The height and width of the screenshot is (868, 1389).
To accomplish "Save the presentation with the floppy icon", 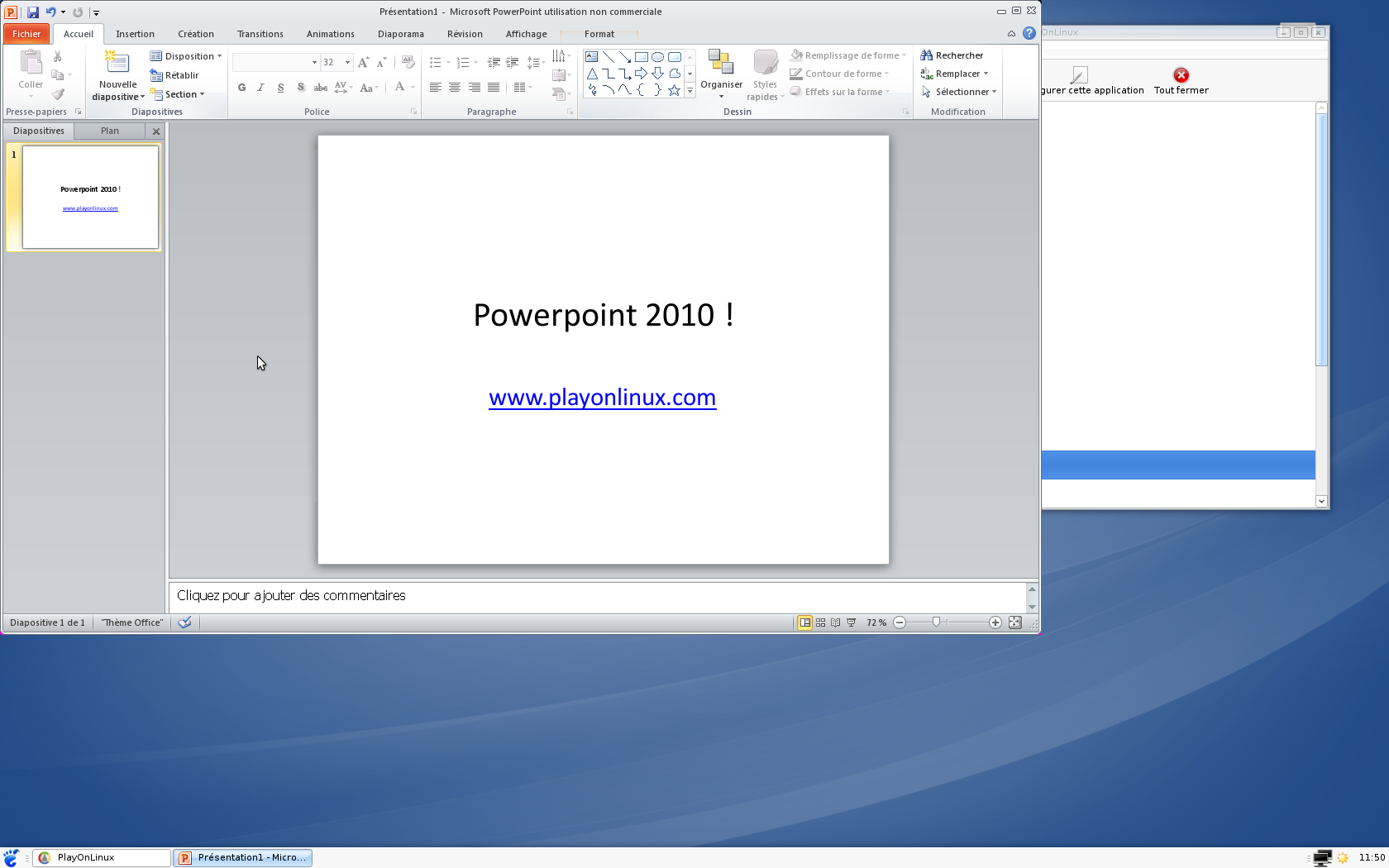I will pyautogui.click(x=33, y=12).
